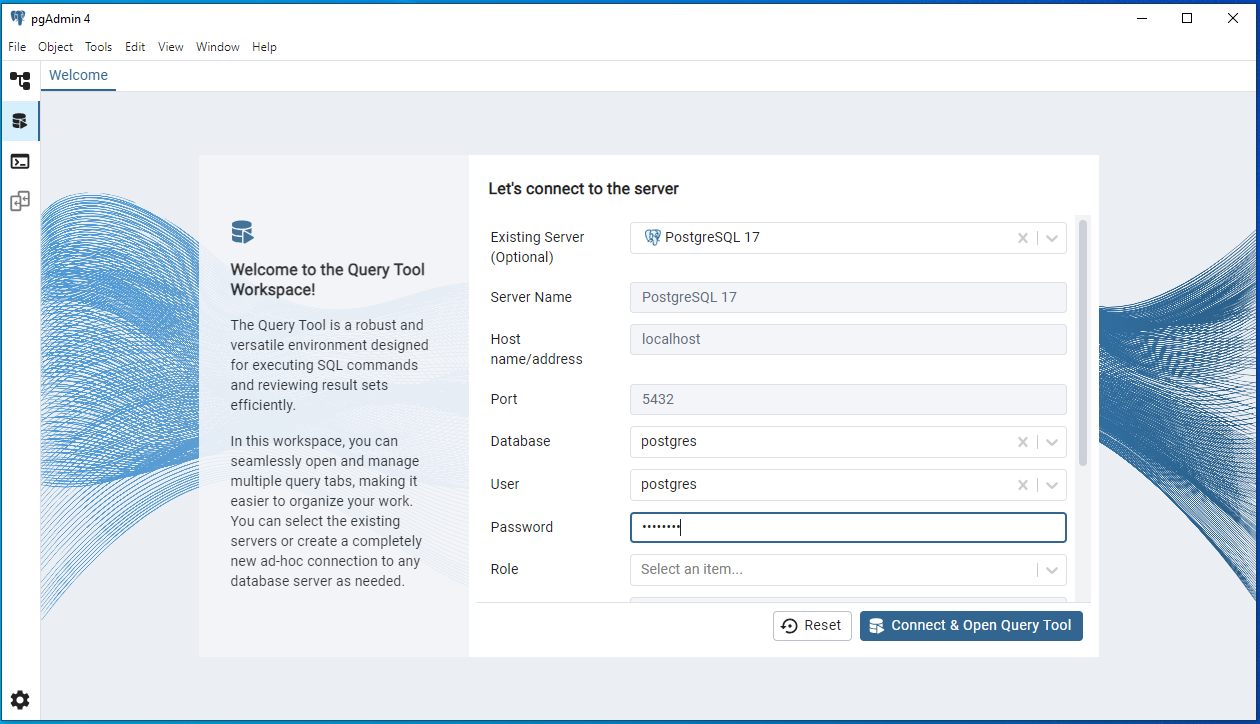Open the settings gear in sidebar

[20, 700]
